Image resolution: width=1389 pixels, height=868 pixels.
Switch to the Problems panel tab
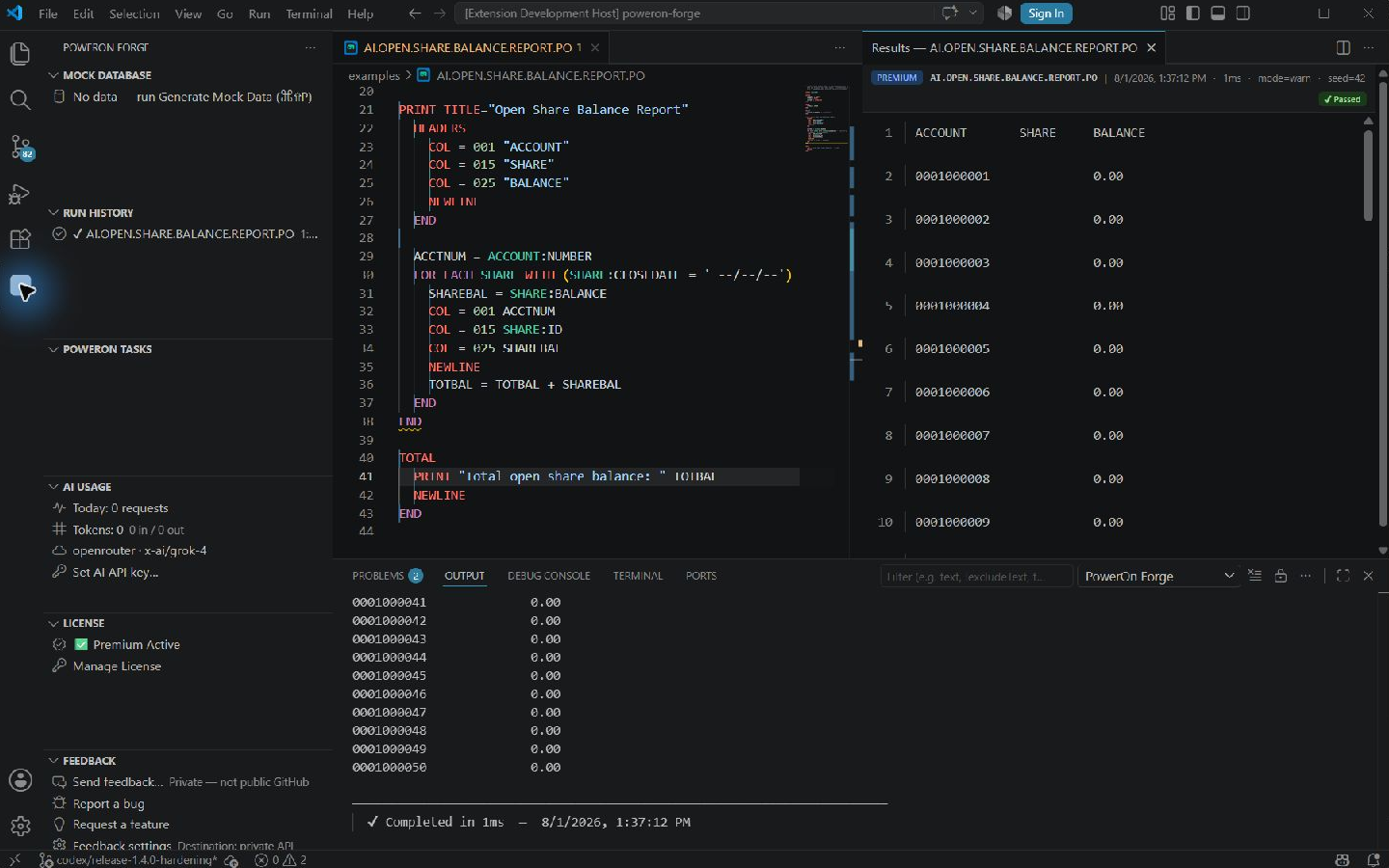click(387, 576)
